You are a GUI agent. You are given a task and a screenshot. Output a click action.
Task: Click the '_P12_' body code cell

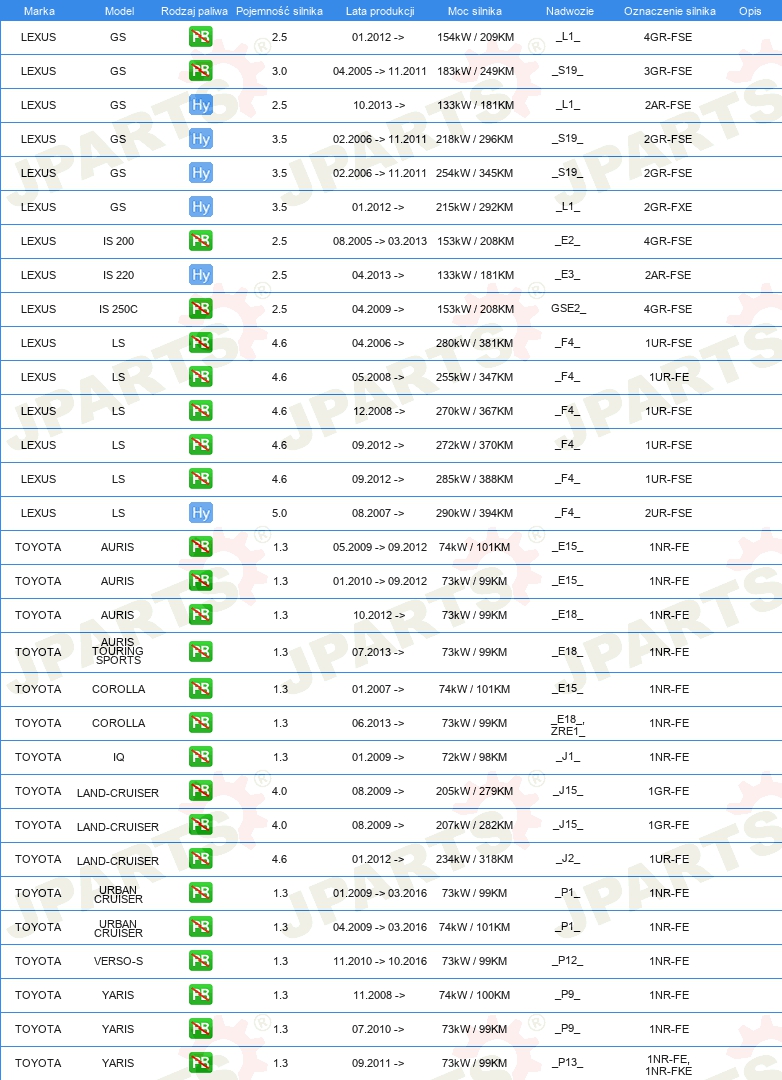coord(568,961)
